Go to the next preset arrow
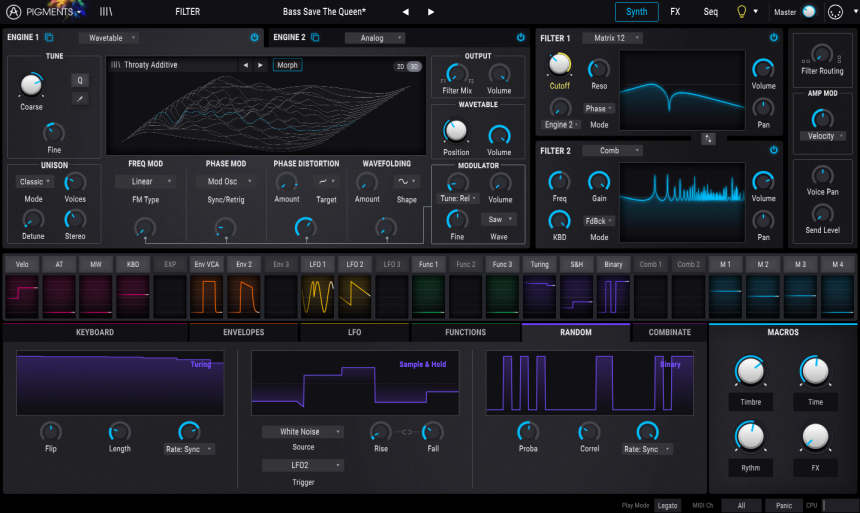This screenshot has width=860, height=513. (x=431, y=12)
